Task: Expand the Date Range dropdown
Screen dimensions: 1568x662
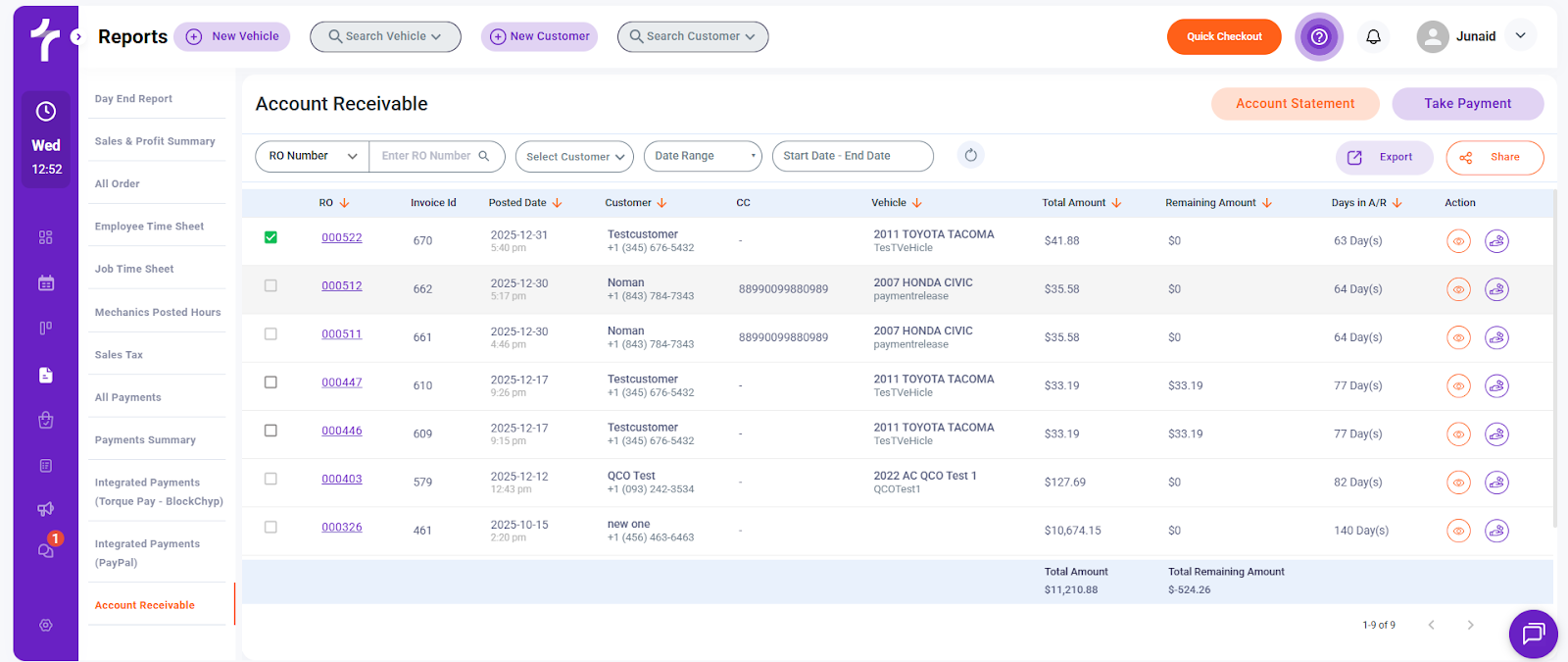Action: pos(702,156)
